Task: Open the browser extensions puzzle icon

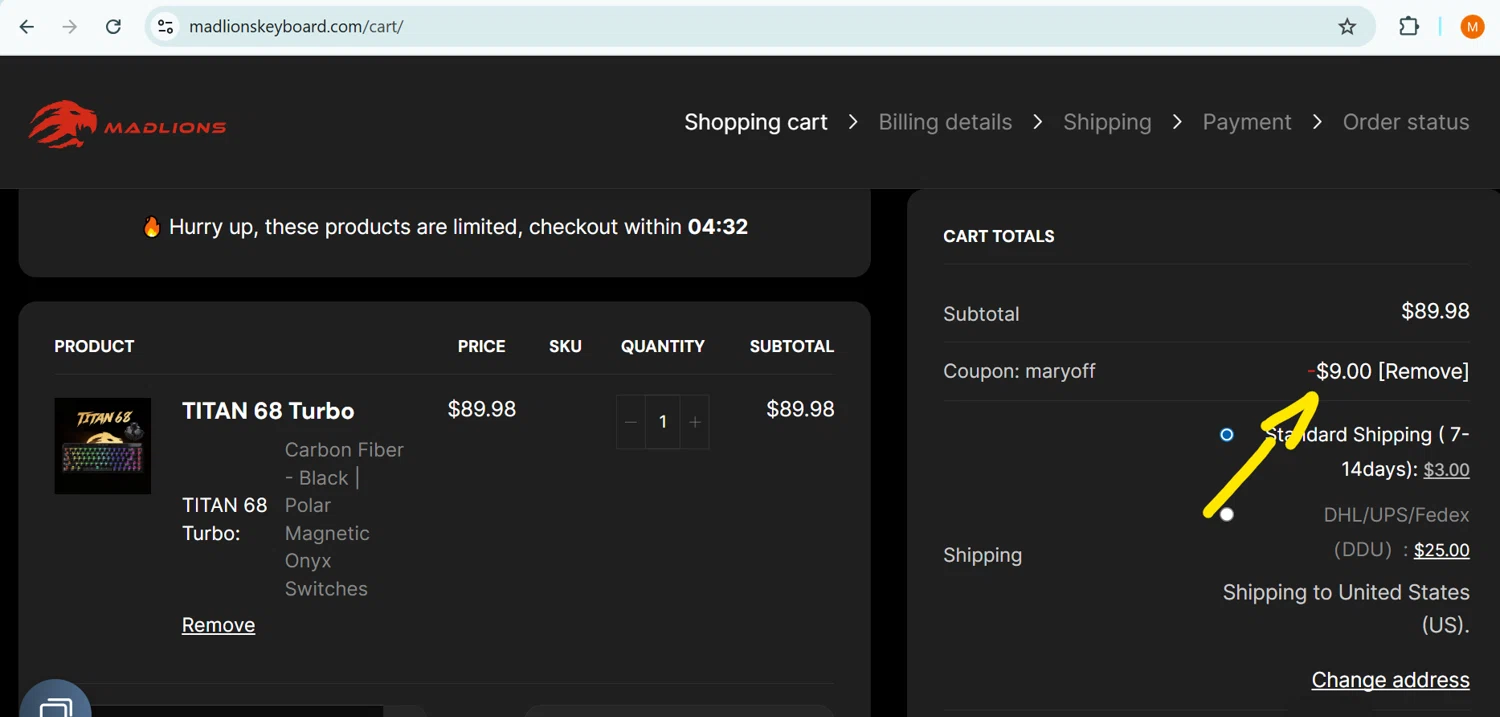Action: click(x=1409, y=27)
